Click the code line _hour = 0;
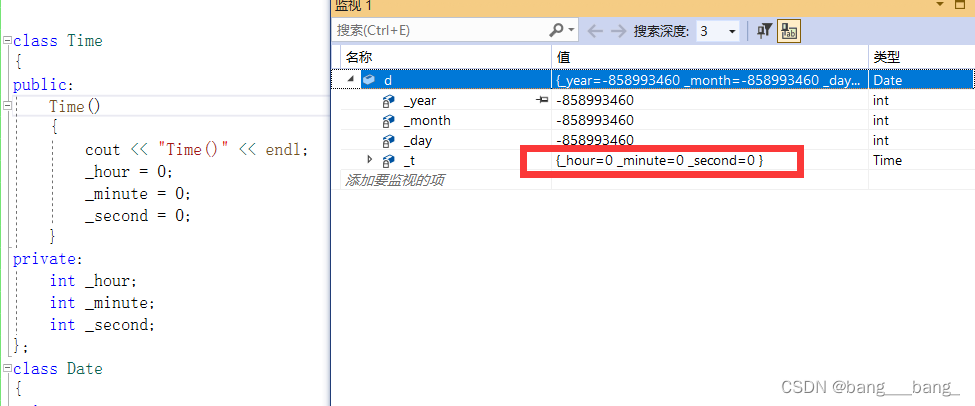Screen dimensions: 975x406 pyautogui.click(x=129, y=172)
